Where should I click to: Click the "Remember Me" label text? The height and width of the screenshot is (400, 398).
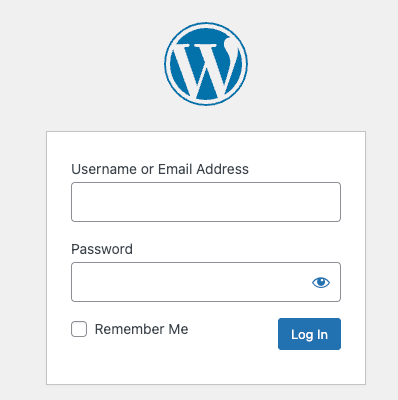click(x=141, y=329)
